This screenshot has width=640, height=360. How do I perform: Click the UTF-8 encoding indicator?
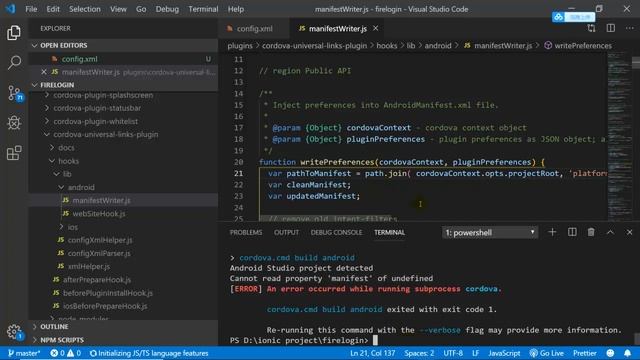pyautogui.click(x=453, y=353)
